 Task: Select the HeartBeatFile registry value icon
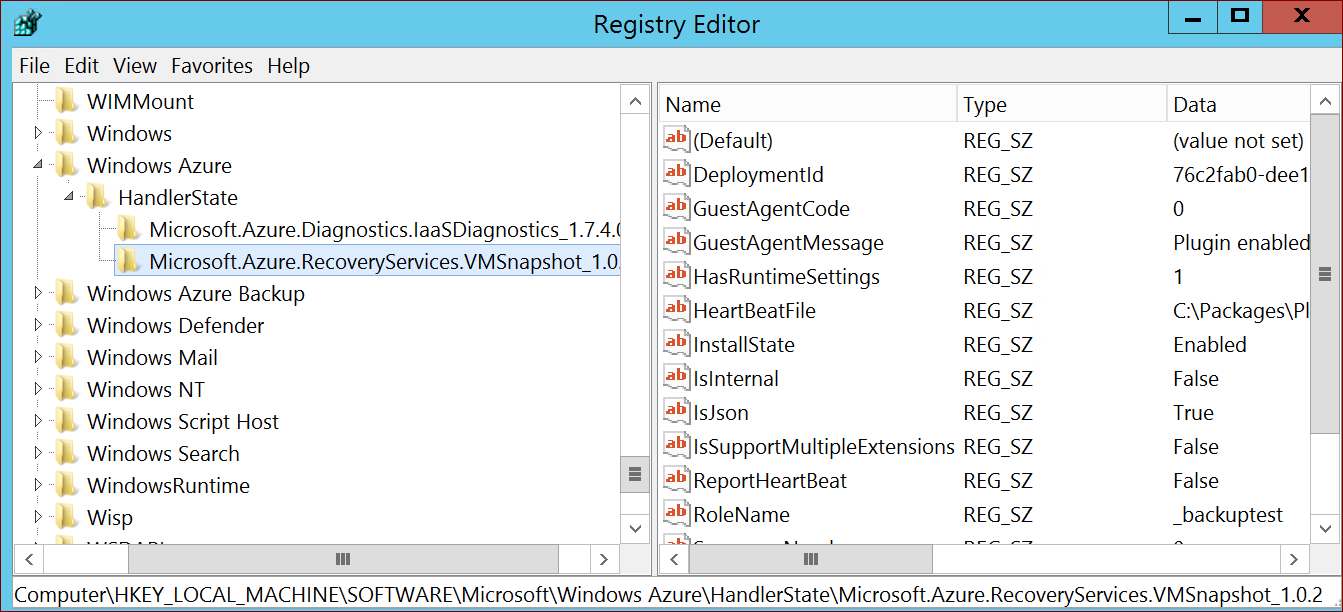[x=677, y=310]
